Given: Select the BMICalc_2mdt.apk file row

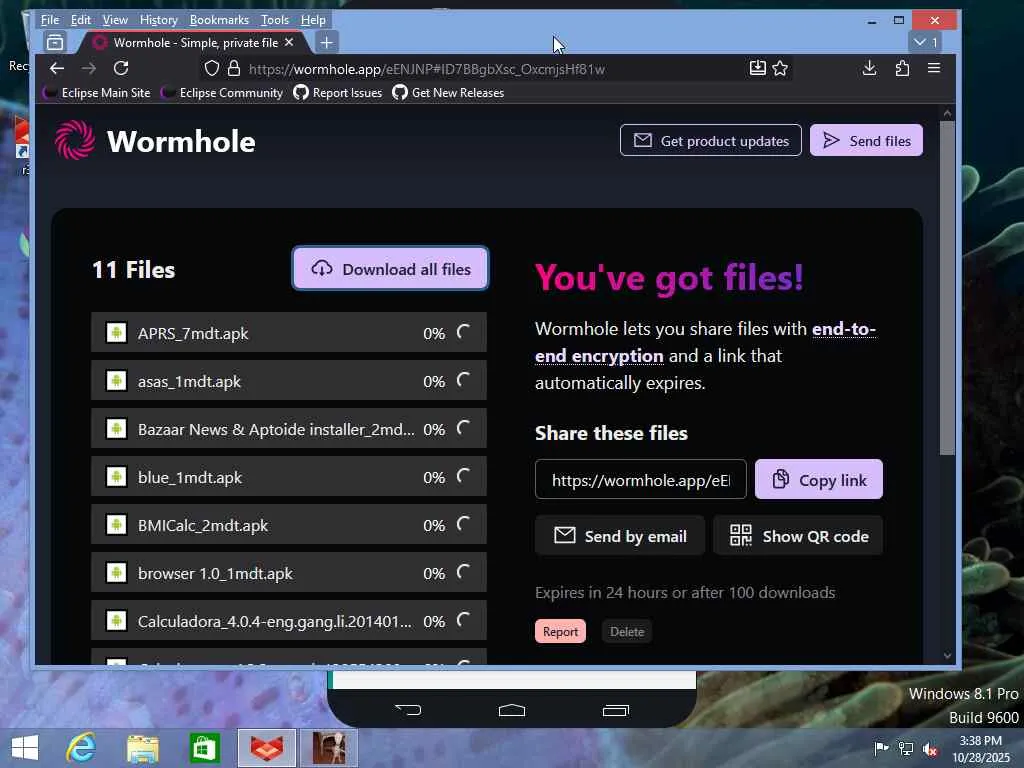Looking at the screenshot, I should click(x=289, y=524).
